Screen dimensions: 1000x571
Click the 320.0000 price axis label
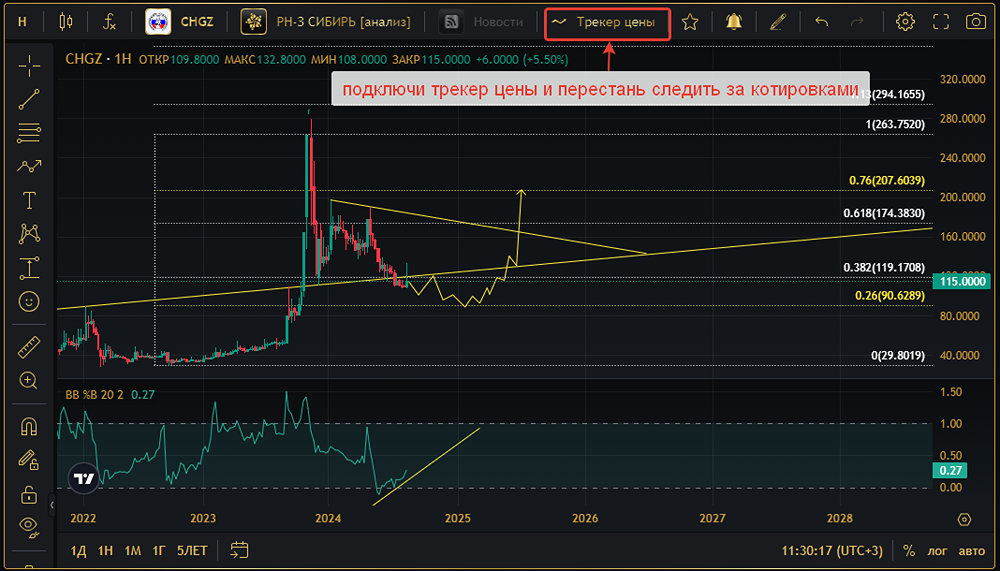963,80
